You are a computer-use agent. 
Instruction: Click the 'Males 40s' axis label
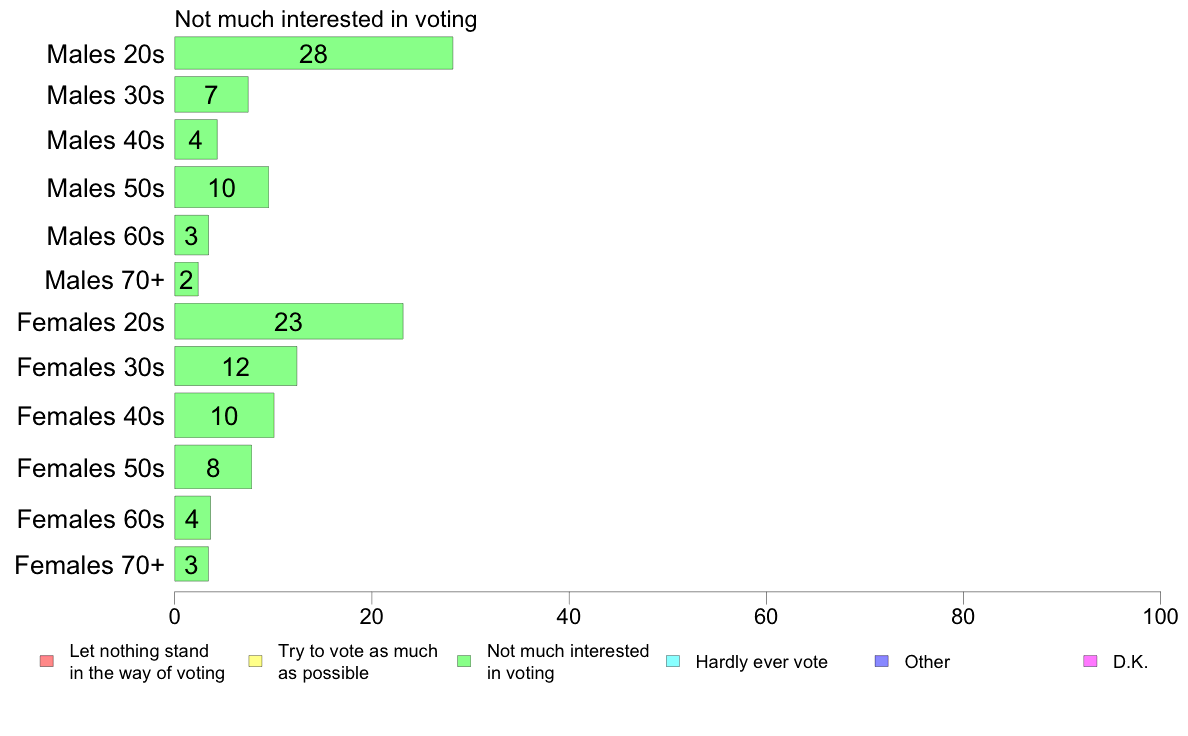[105, 140]
